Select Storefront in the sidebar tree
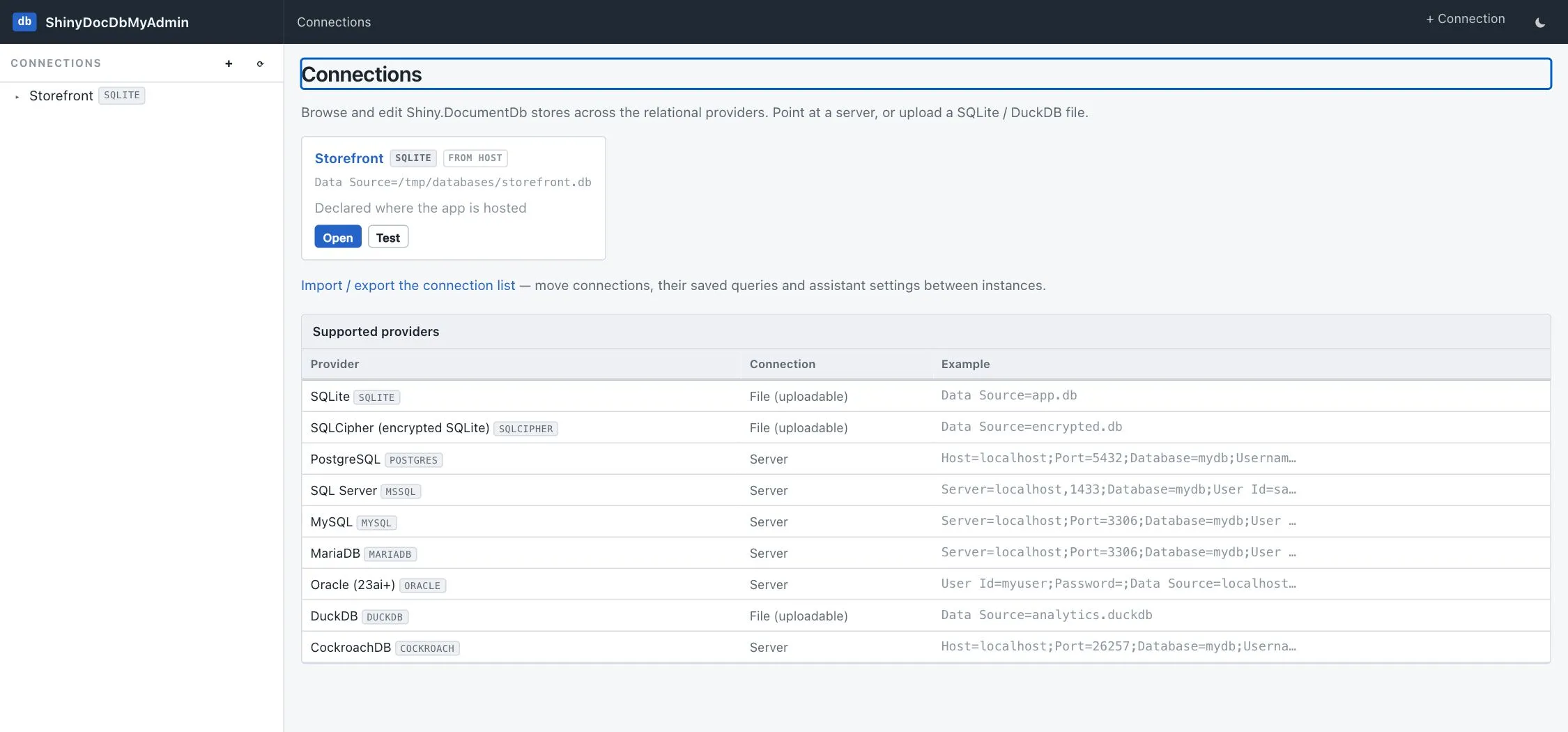Screen dimensions: 1568x732 click(61, 96)
